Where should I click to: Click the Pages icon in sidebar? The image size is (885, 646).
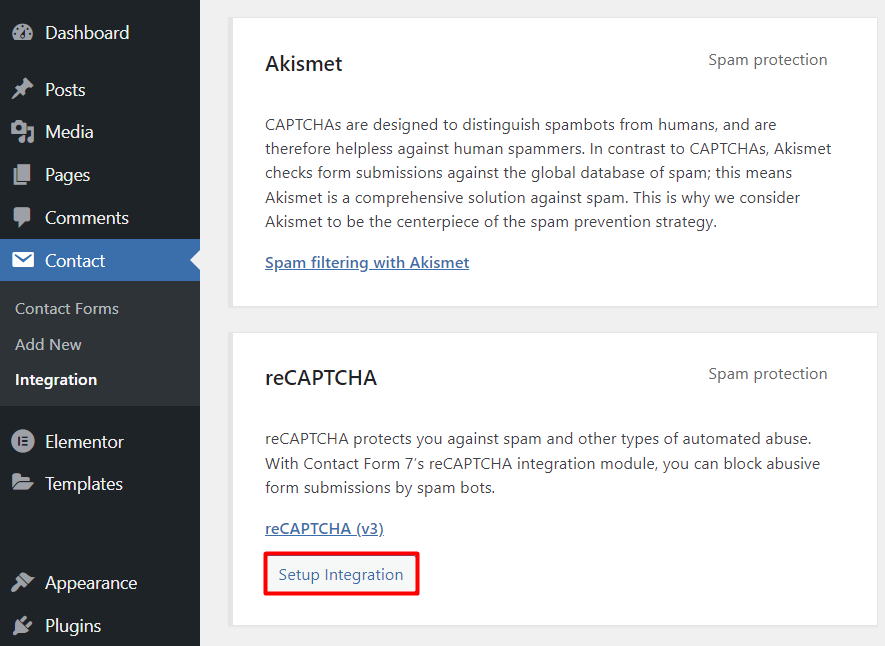point(22,174)
